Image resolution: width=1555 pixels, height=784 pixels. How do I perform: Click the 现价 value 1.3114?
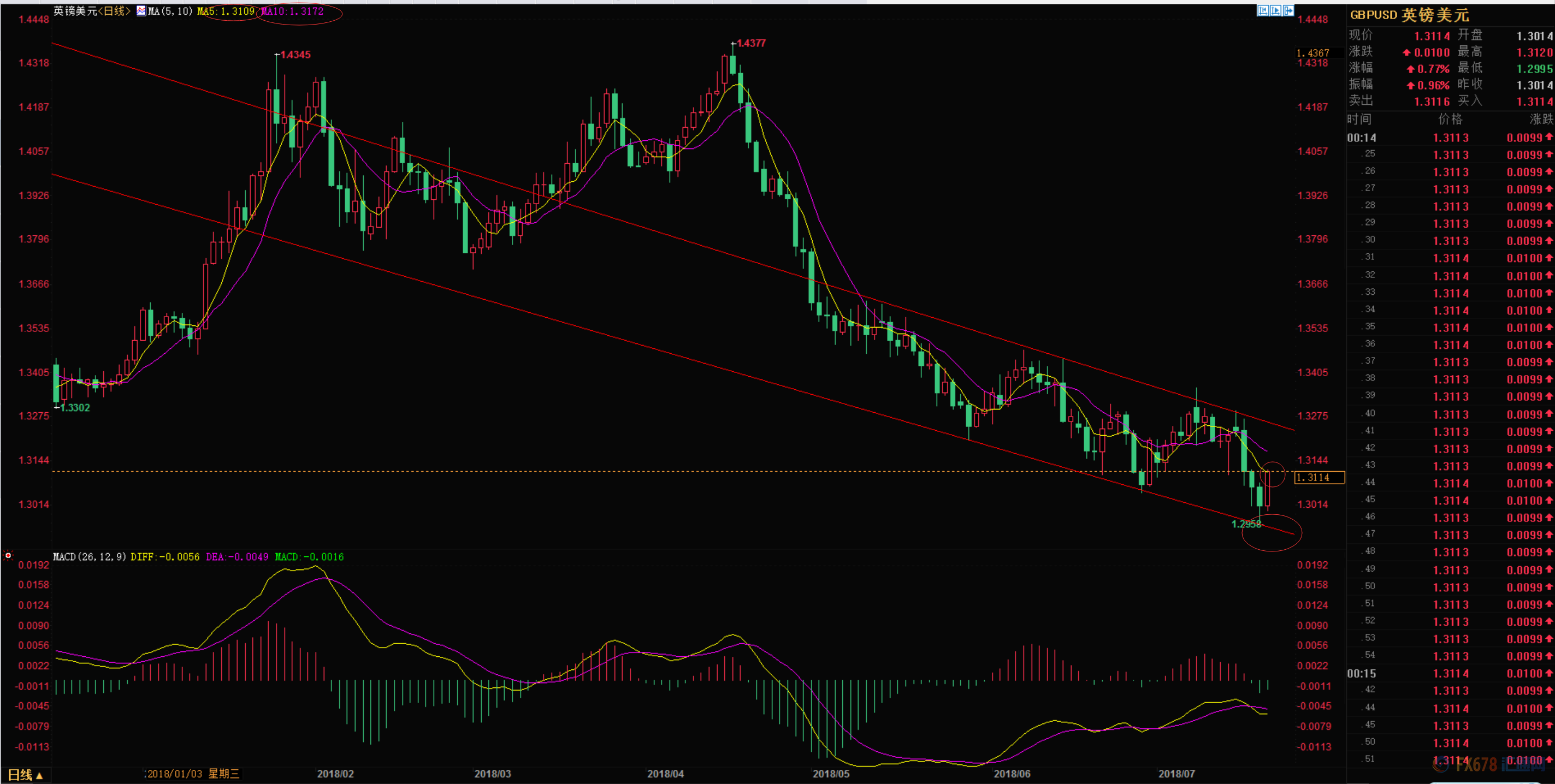[x=1432, y=36]
